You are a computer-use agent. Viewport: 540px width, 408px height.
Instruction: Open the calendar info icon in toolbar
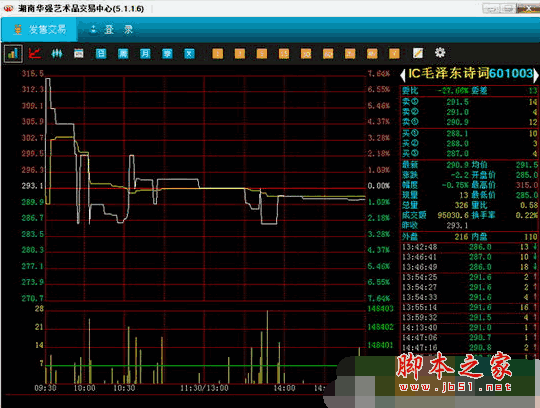(79, 53)
